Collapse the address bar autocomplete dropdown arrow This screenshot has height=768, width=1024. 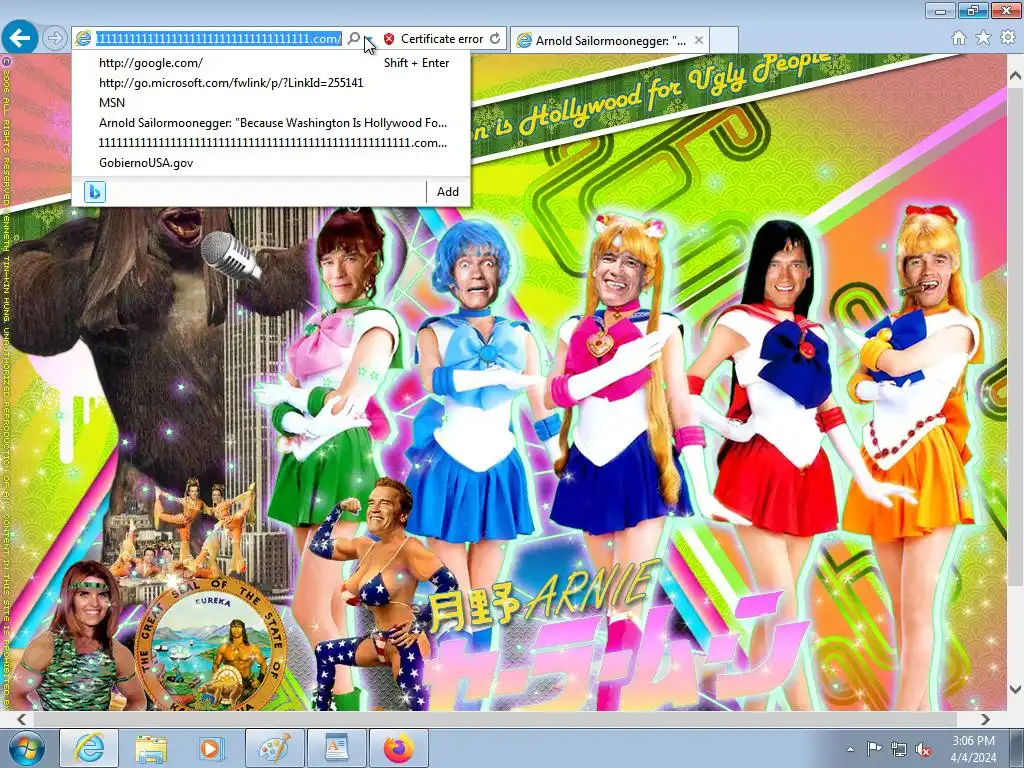[x=369, y=39]
